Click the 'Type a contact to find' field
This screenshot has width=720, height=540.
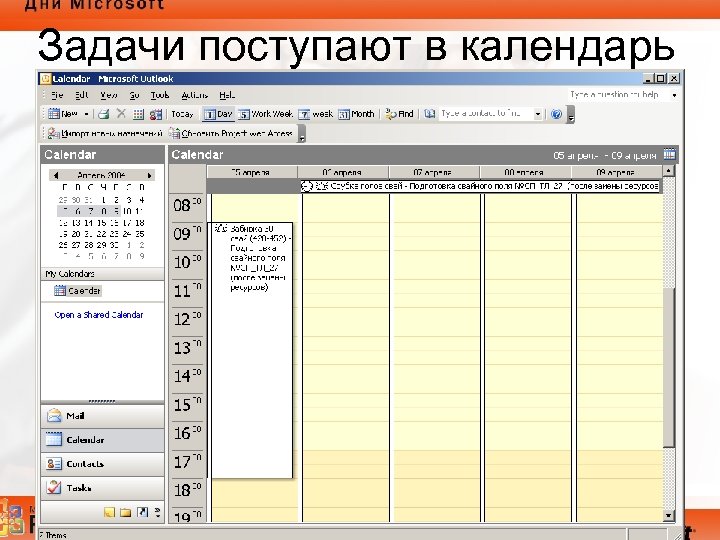click(485, 113)
